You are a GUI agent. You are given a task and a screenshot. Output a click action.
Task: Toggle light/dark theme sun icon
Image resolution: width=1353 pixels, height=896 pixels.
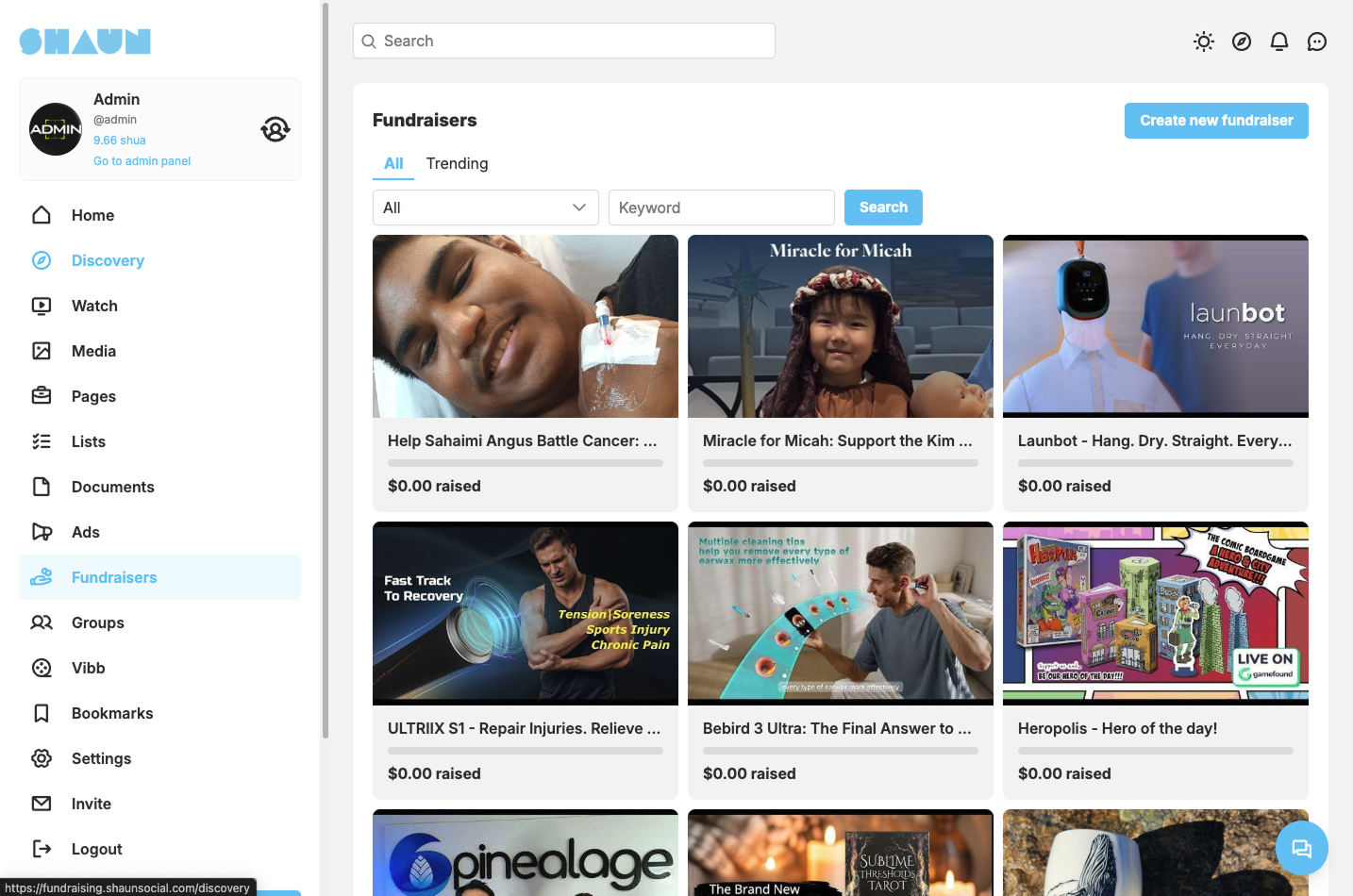point(1203,41)
